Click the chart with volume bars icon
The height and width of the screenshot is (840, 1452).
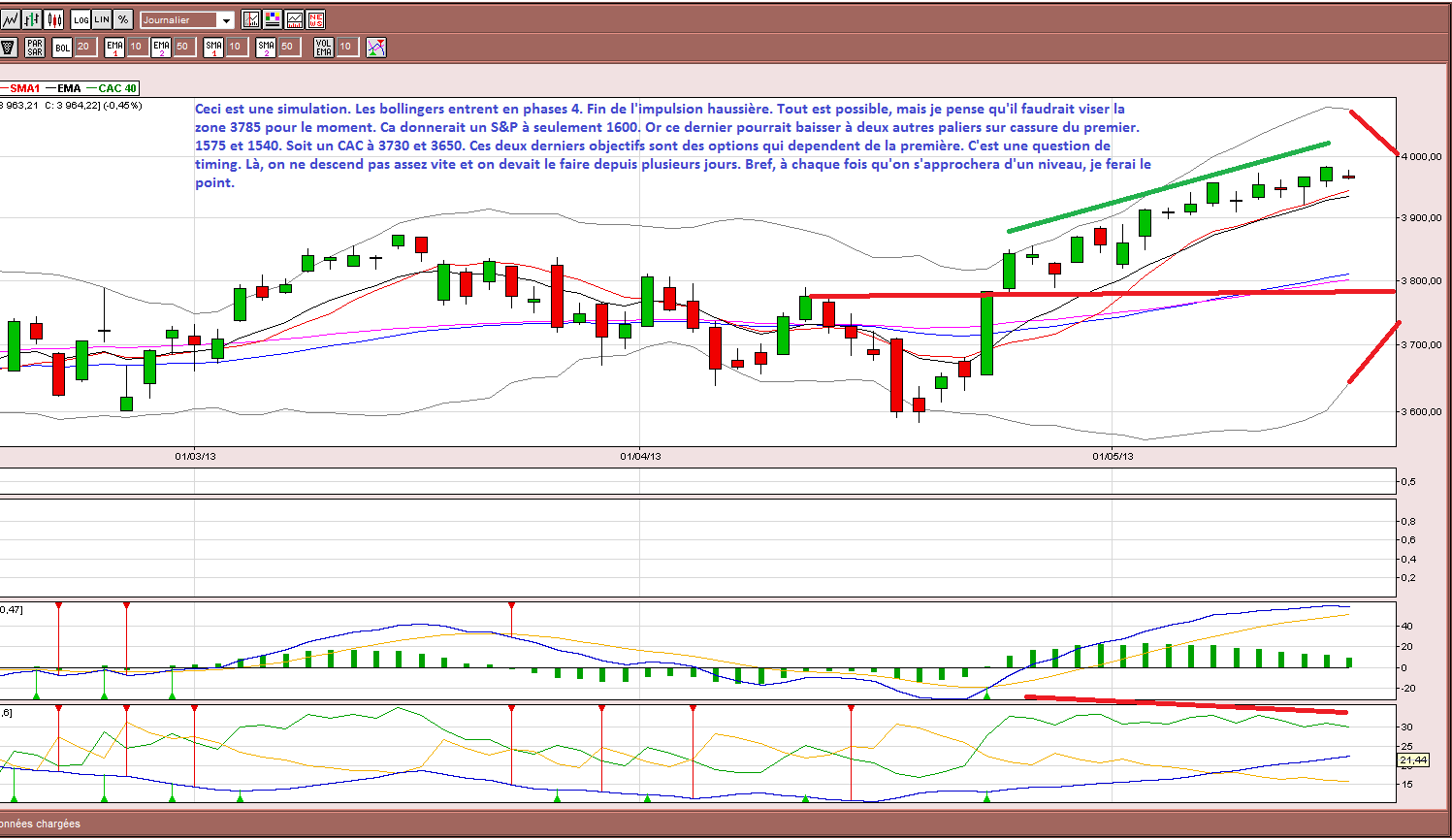point(294,19)
